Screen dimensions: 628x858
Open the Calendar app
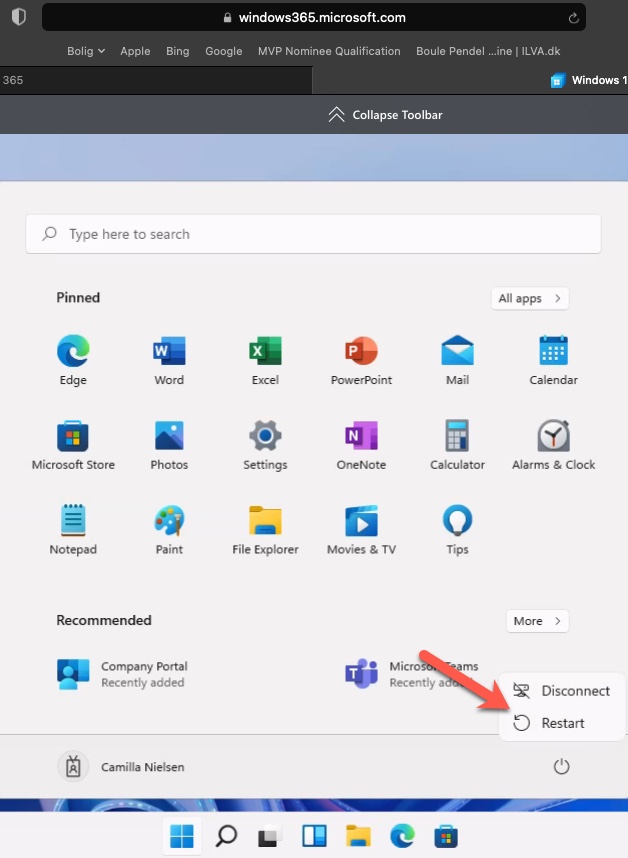point(554,360)
